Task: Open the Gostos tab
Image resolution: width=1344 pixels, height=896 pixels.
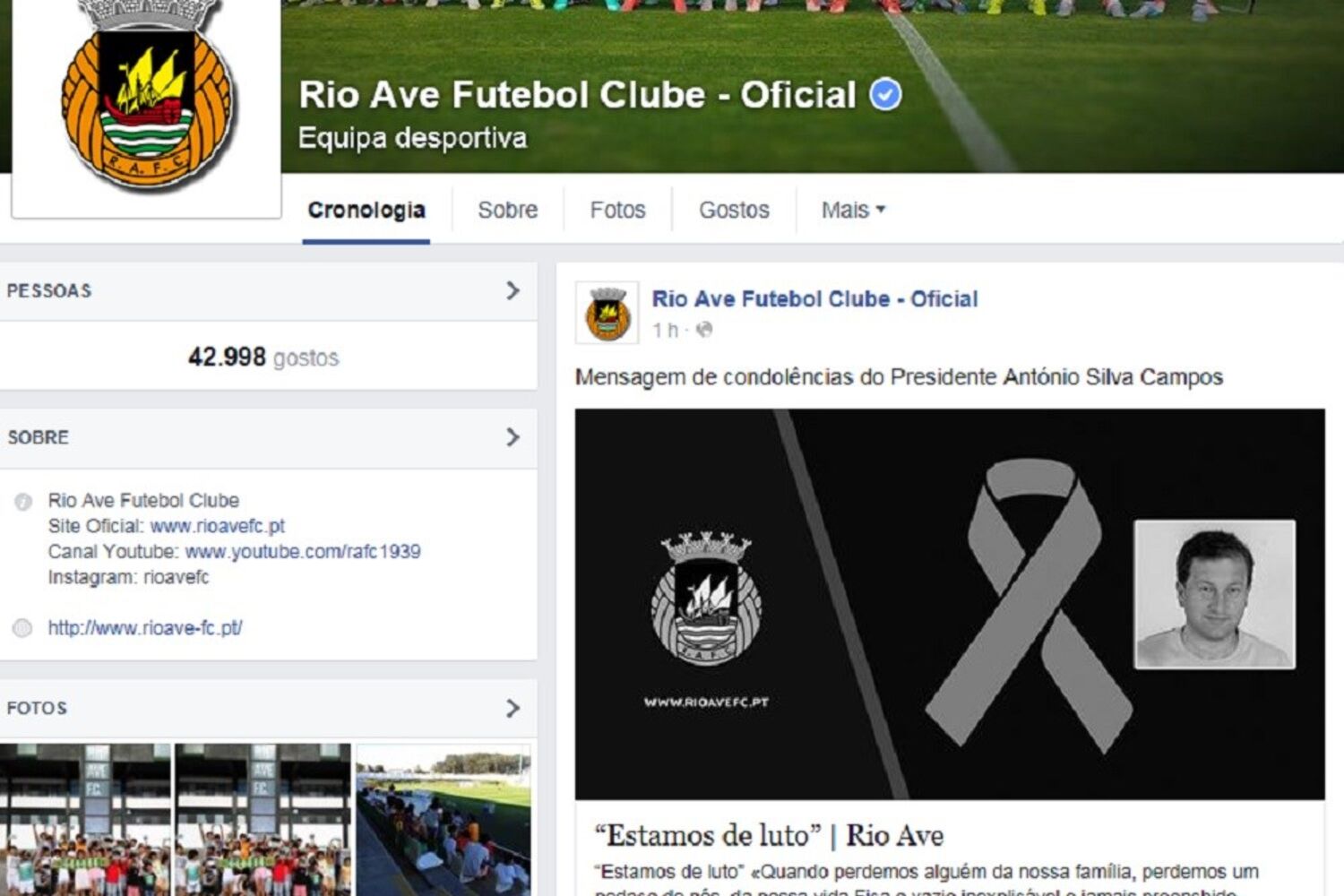Action: 734,210
